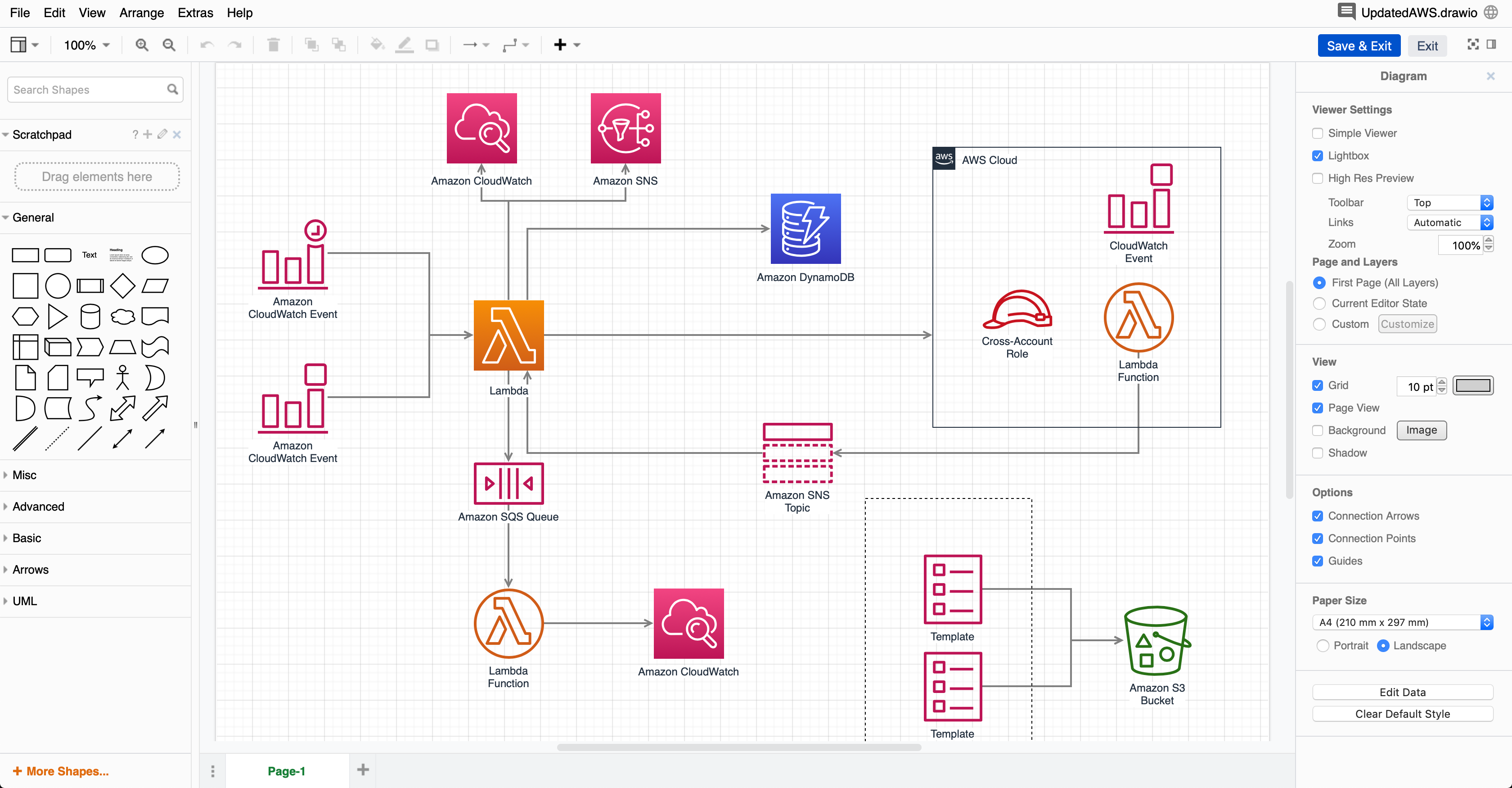
Task: Select the Portrait radio button
Action: [x=1323, y=645]
